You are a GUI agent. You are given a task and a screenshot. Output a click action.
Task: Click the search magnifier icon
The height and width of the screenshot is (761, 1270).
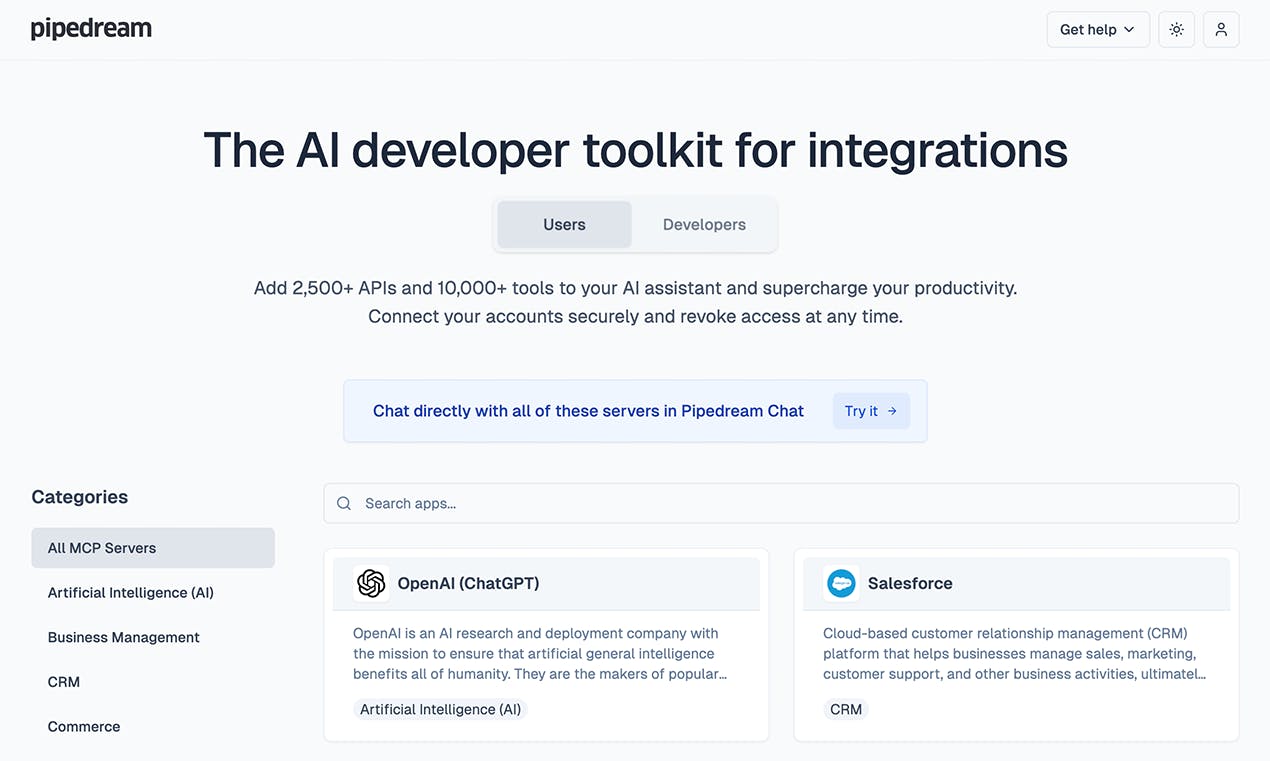[x=344, y=503]
